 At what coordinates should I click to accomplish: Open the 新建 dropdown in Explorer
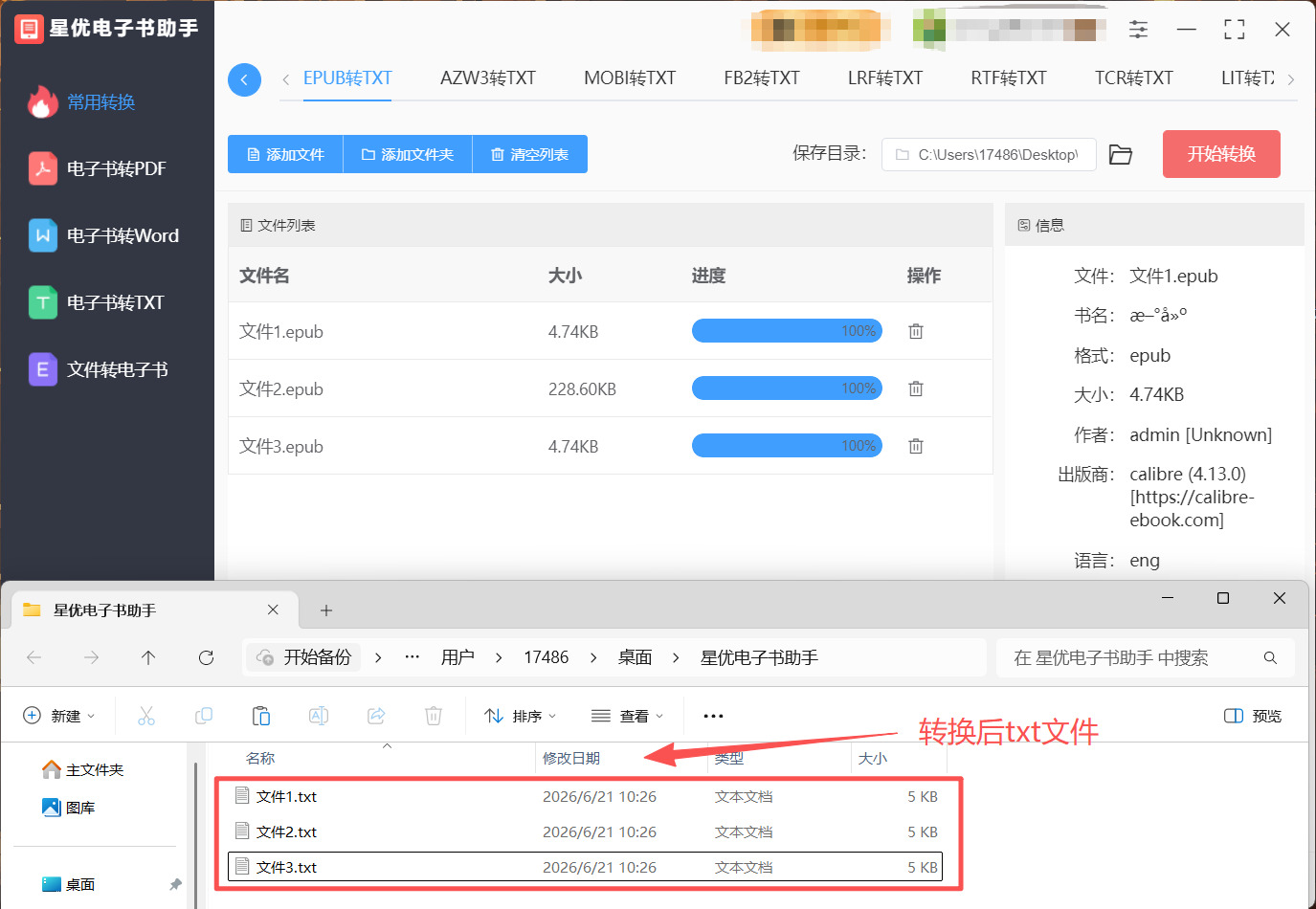[58, 716]
